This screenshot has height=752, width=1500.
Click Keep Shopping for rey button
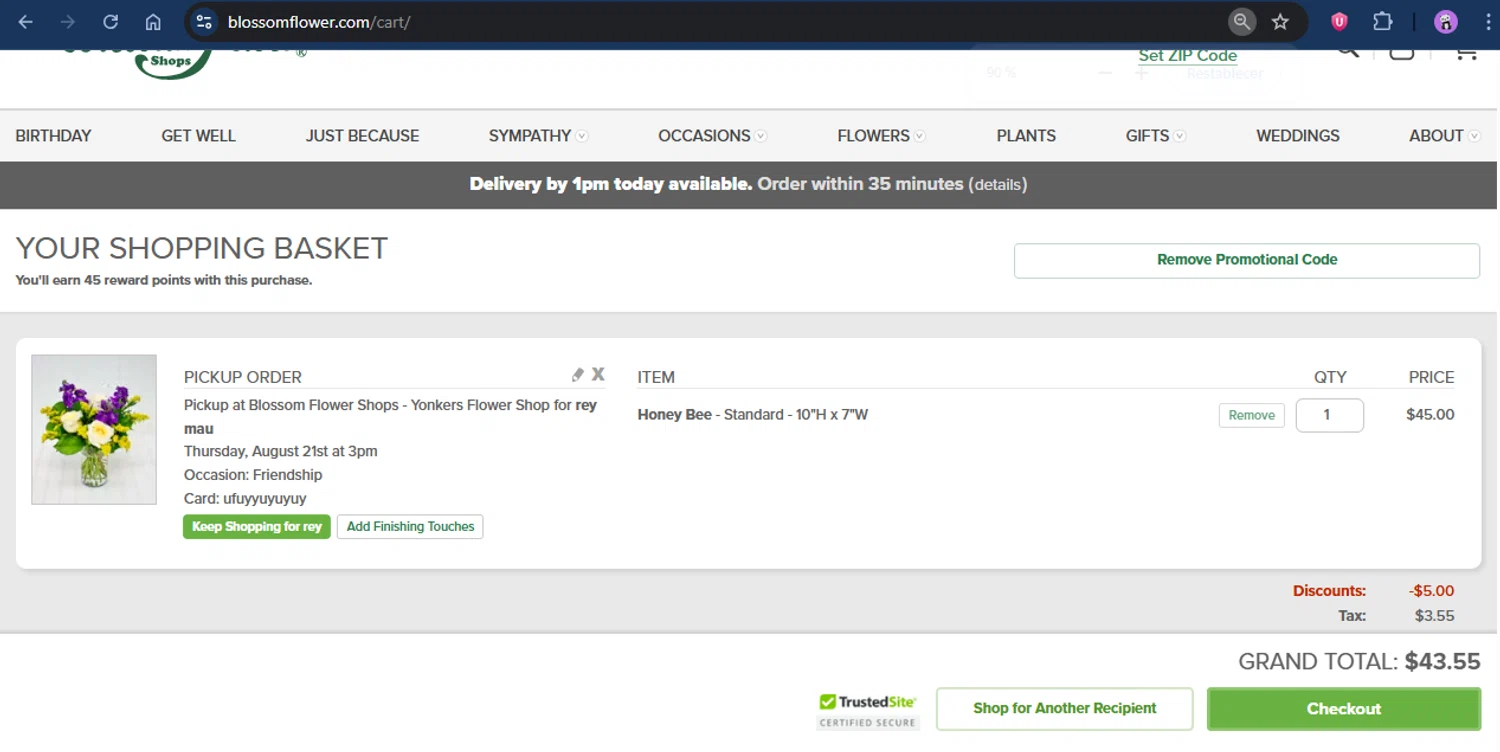256,527
